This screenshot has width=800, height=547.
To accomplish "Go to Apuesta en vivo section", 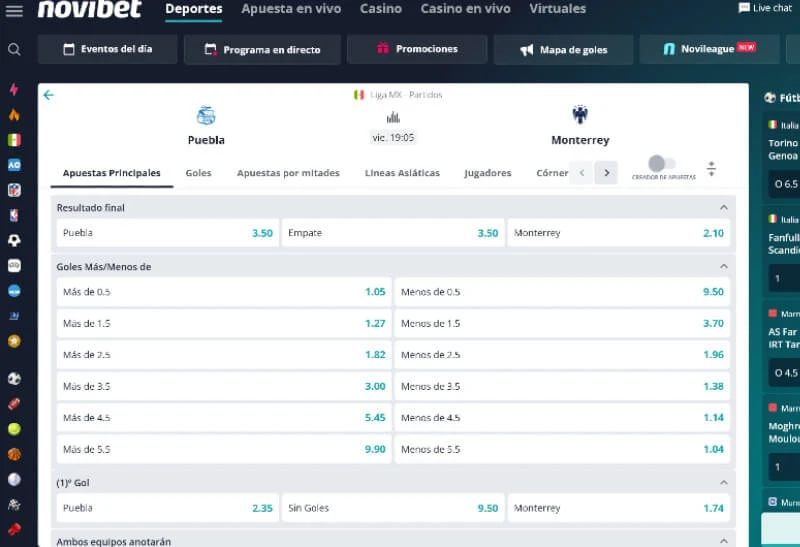I will (x=291, y=9).
